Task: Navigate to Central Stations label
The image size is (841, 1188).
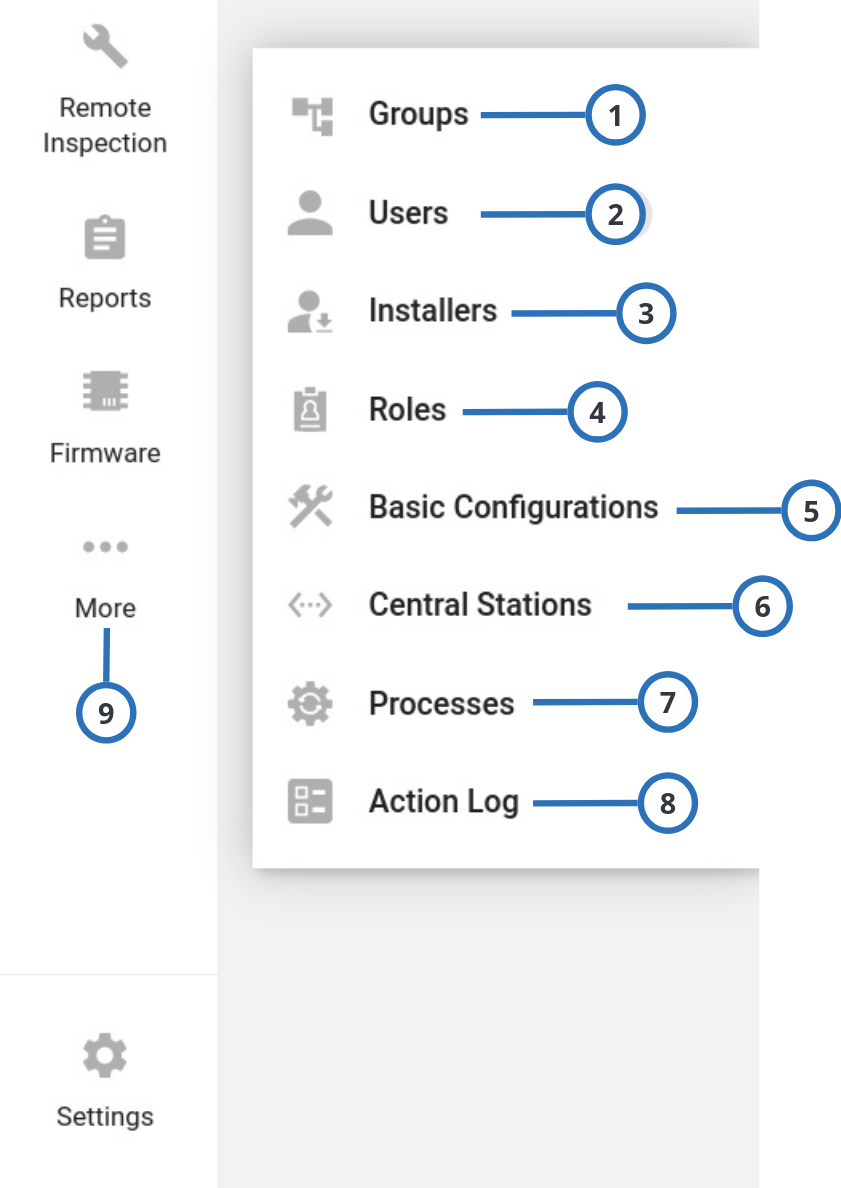Action: pyautogui.click(x=480, y=605)
